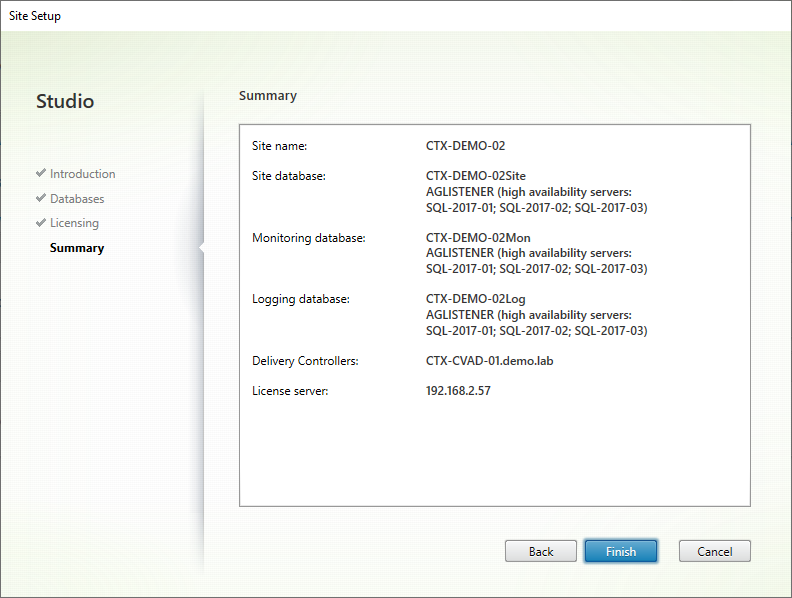Cancel the Site Setup wizard
Viewport: 792px width, 598px height.
pyautogui.click(x=714, y=551)
